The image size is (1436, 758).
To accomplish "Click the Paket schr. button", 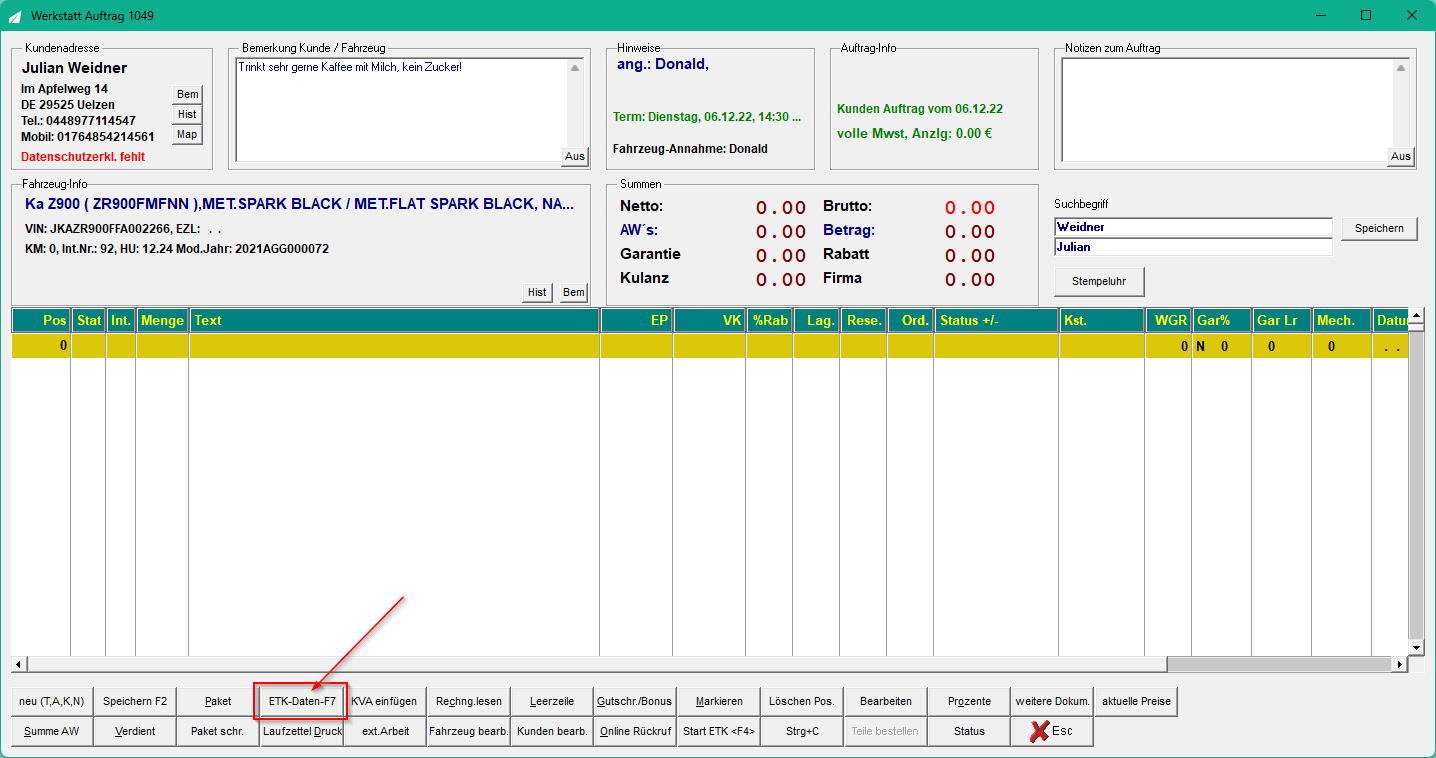I will pos(218,731).
